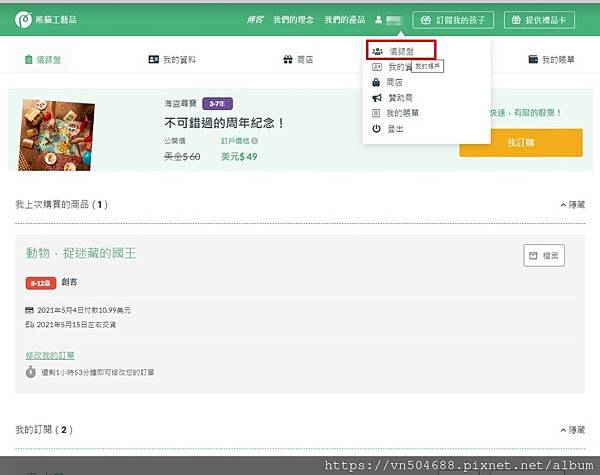Click the orange 我訂購 button
Screen dimensions: 600x475
click(521, 143)
